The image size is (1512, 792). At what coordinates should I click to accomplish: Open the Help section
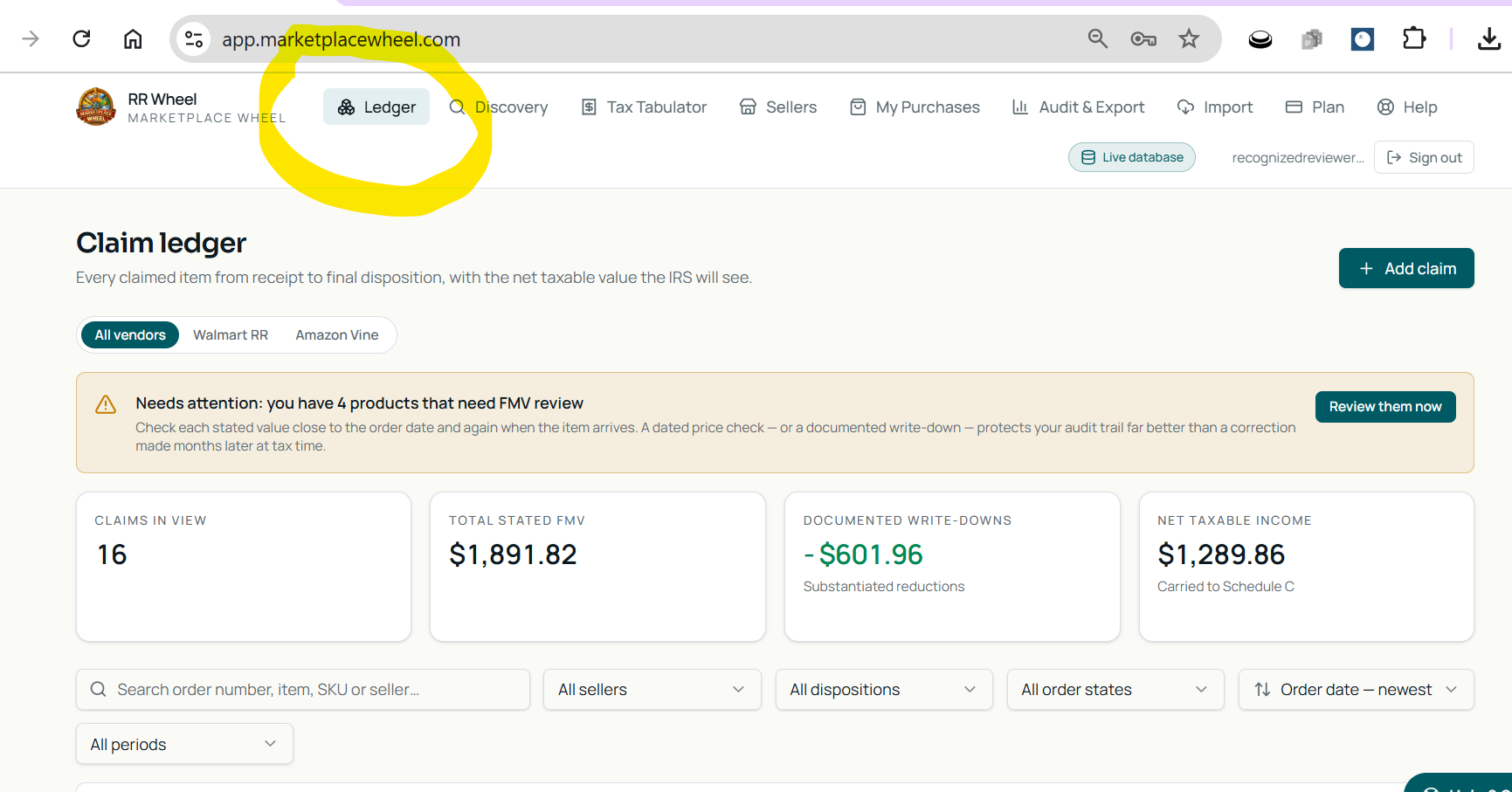coord(1407,107)
